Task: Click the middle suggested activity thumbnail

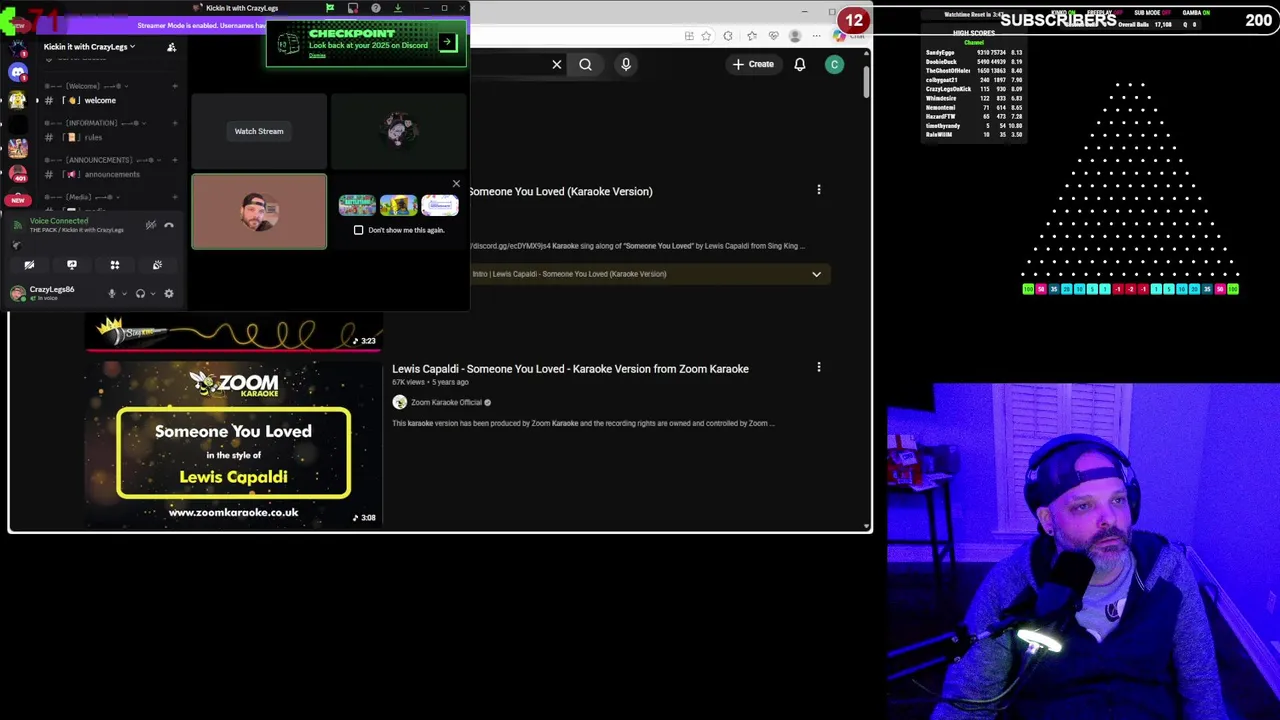Action: tap(398, 205)
